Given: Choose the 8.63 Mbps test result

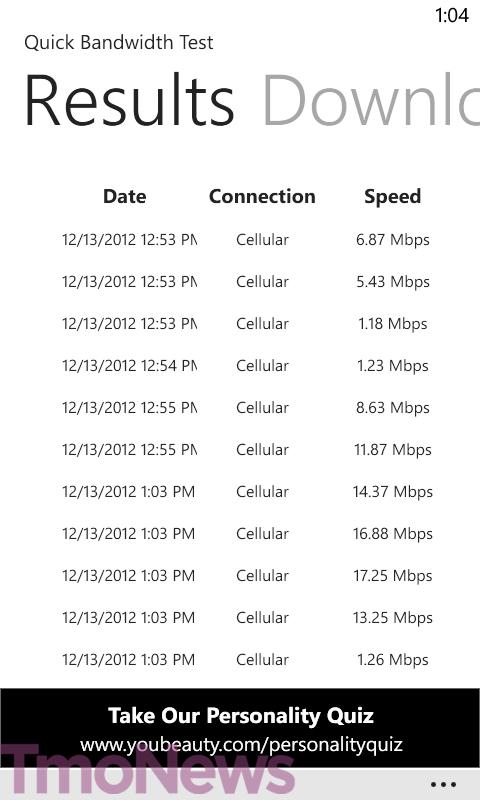Looking at the screenshot, I should pyautogui.click(x=247, y=408).
